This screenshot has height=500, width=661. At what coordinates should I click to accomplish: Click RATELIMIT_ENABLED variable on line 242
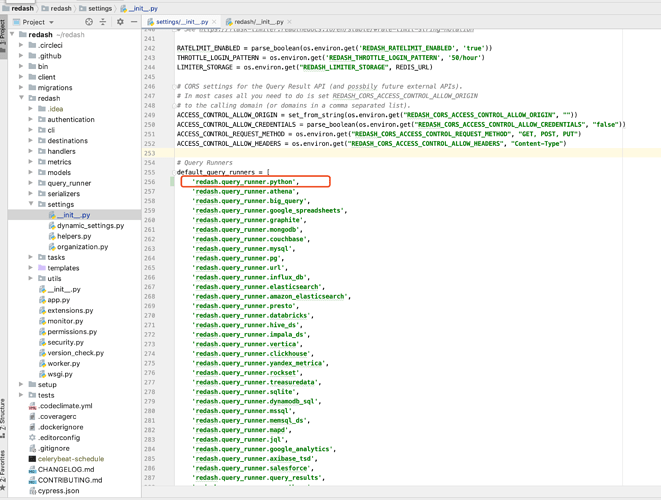coord(208,48)
